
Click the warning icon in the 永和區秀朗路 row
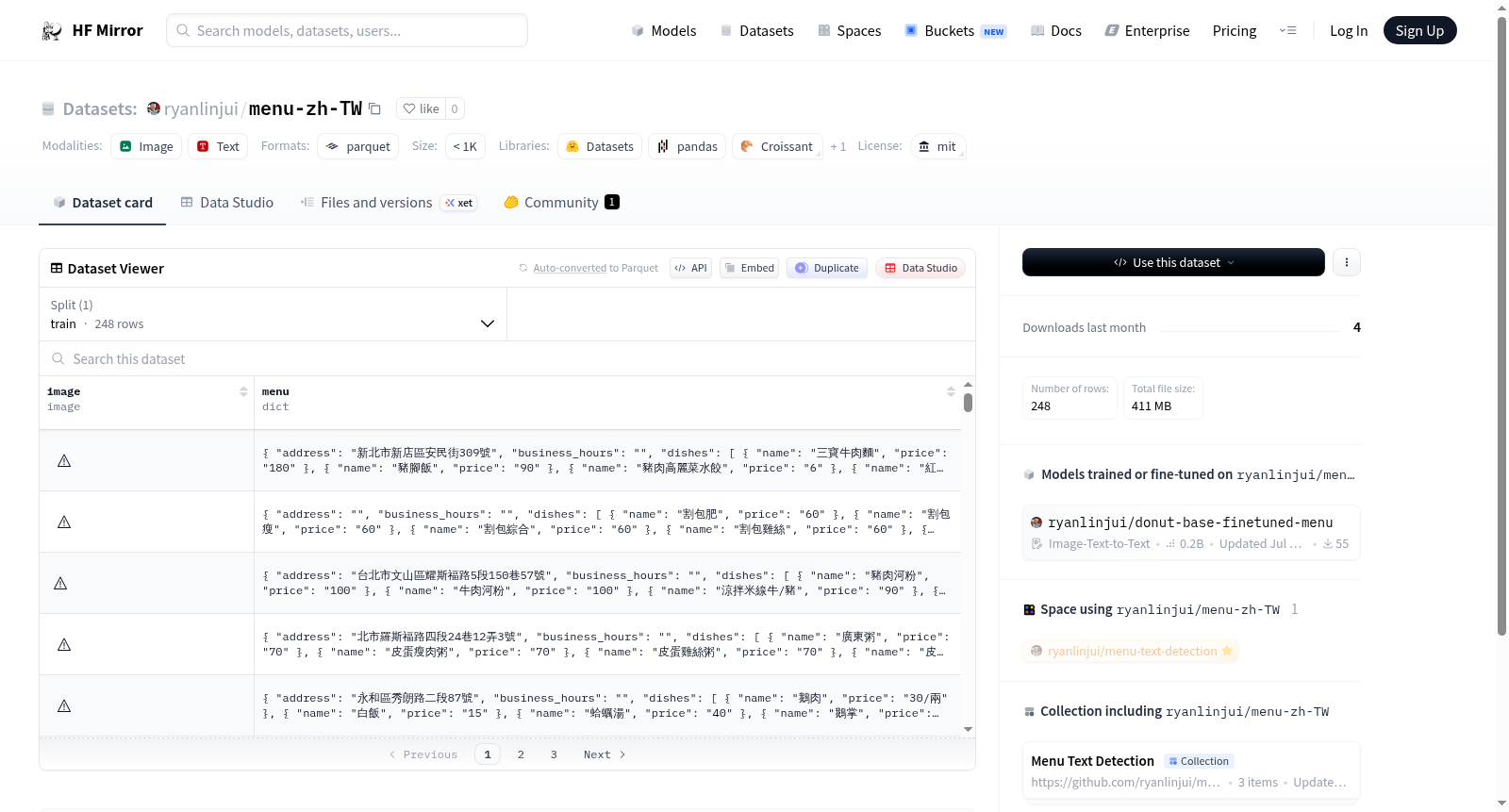[x=64, y=705]
